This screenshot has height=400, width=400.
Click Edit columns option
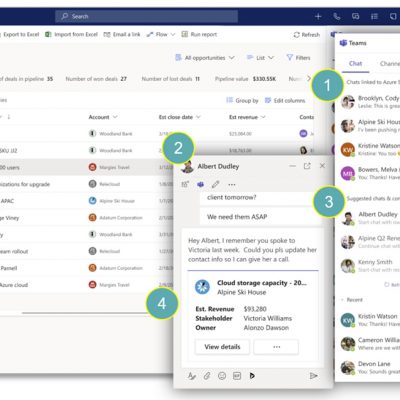(x=285, y=100)
